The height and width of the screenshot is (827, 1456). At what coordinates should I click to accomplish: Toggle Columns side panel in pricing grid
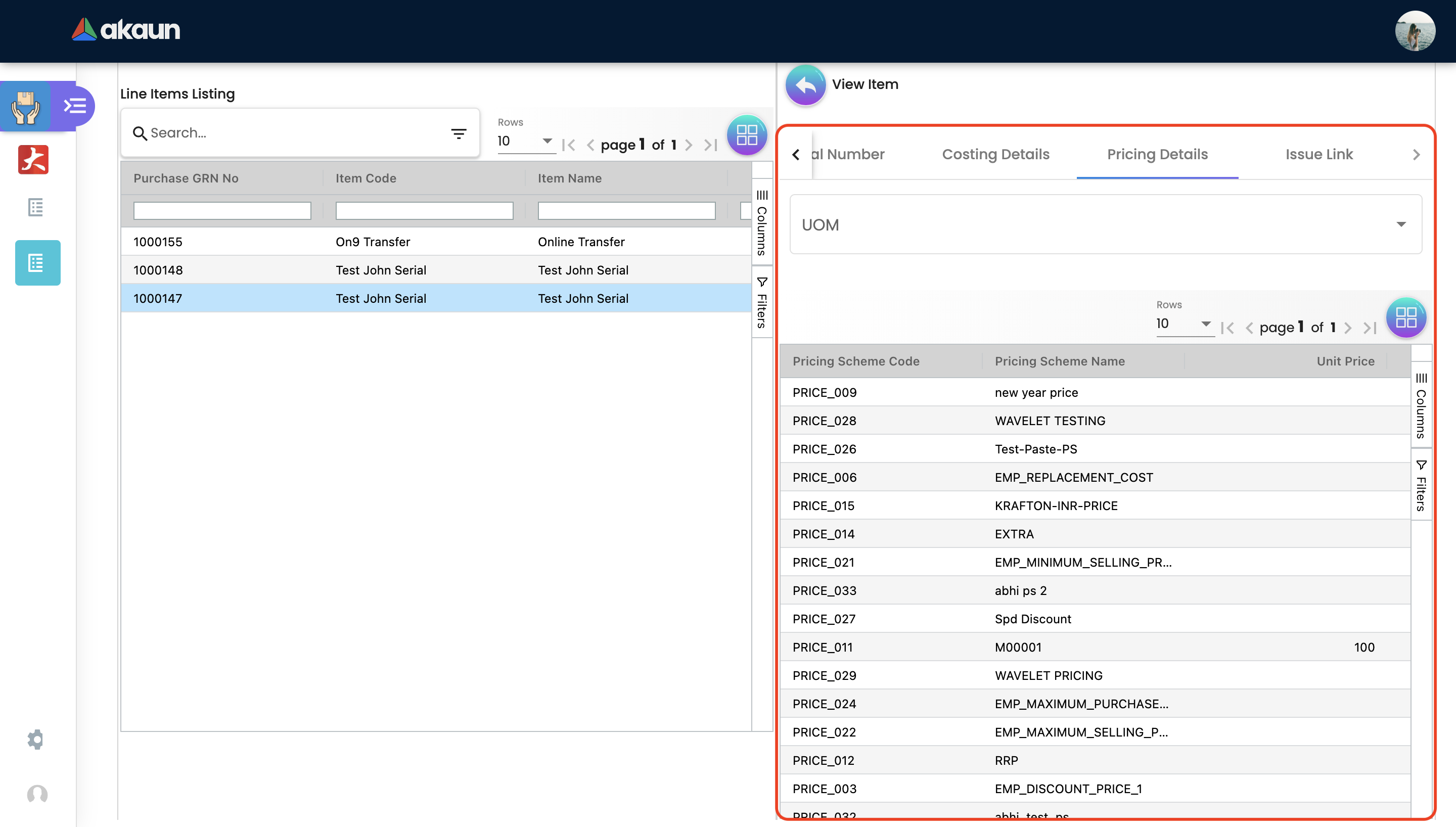point(1421,405)
